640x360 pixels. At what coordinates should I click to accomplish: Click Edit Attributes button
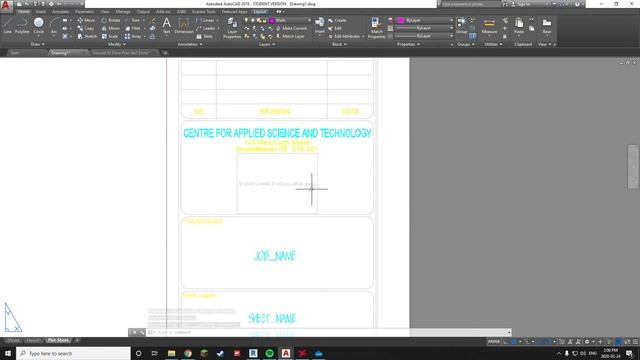344,36
